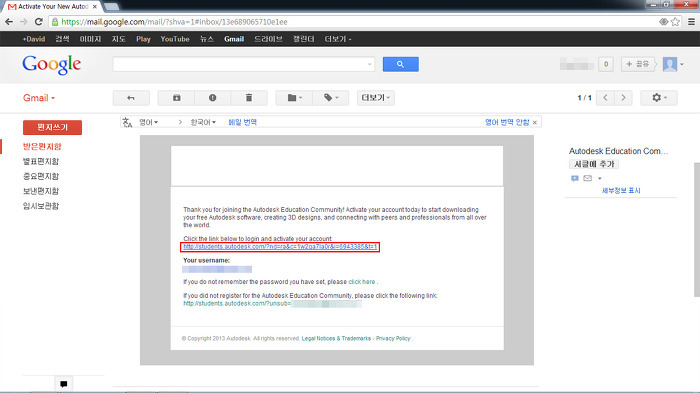Dismiss the translation bar with X
Screen dimensions: 700x393
[x=535, y=122]
